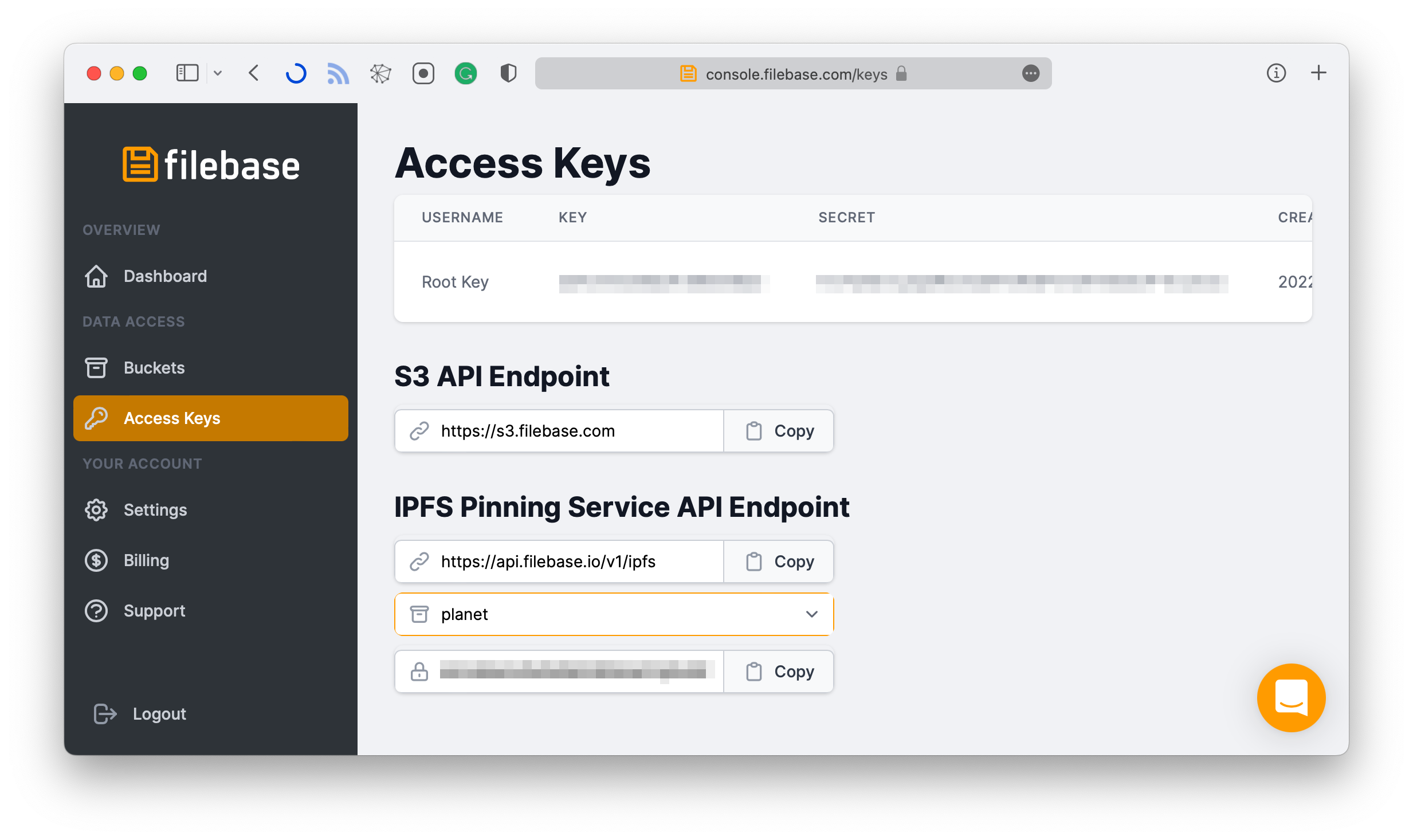The image size is (1413, 840).
Task: Open the privacy shield icon
Action: click(x=508, y=73)
